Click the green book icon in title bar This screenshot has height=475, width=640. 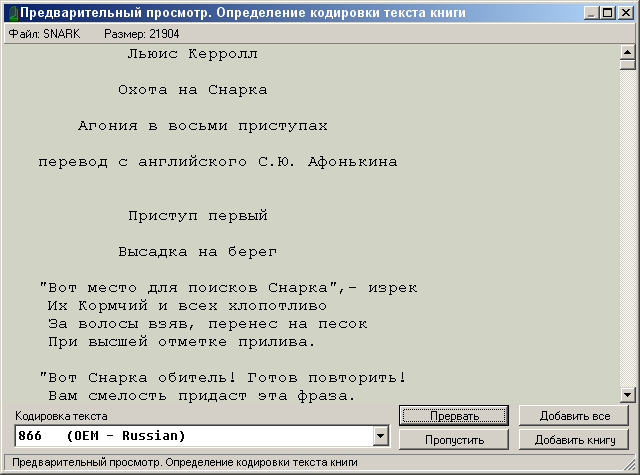(x=13, y=13)
